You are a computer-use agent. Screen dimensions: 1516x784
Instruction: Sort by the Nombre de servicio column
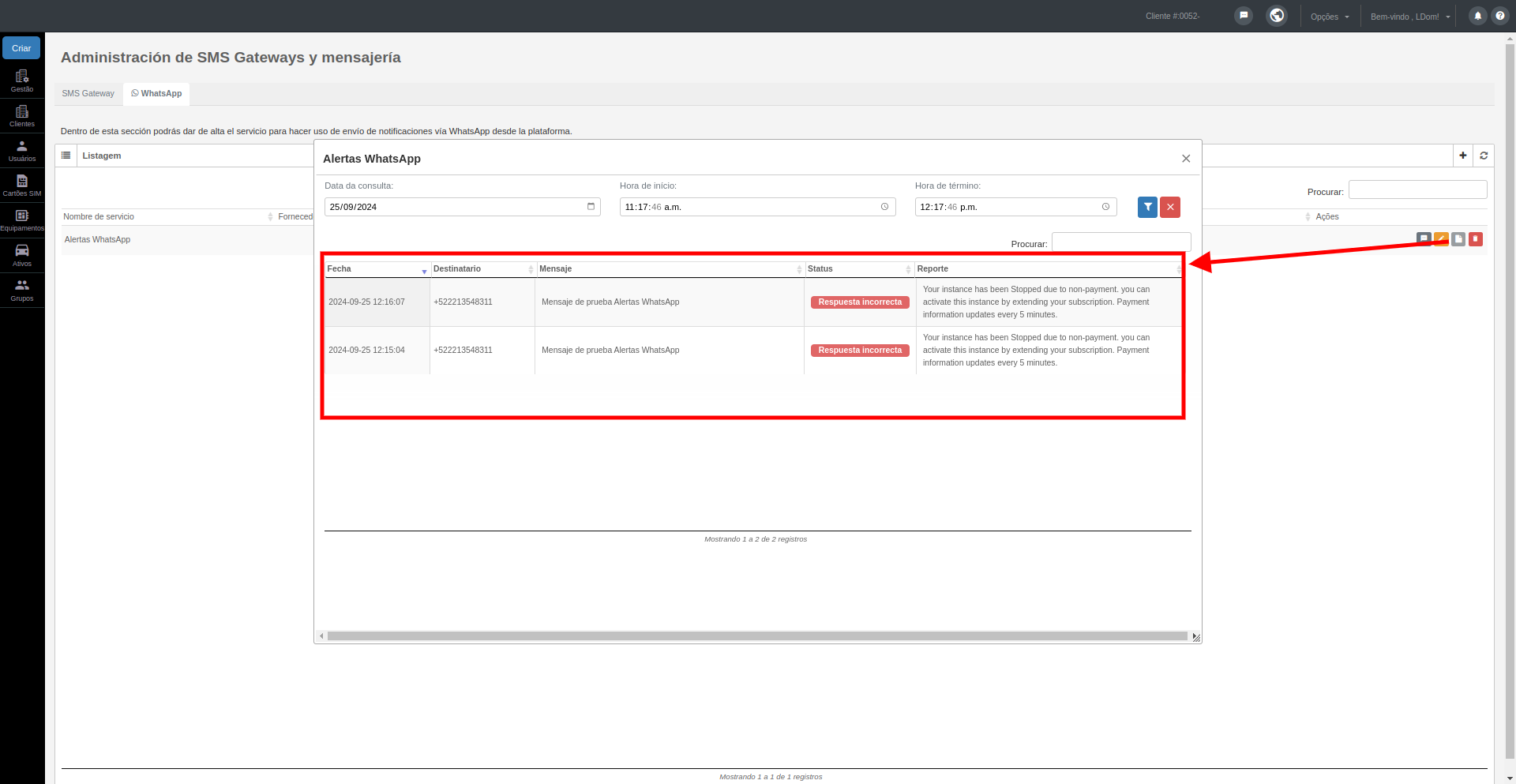click(168, 217)
